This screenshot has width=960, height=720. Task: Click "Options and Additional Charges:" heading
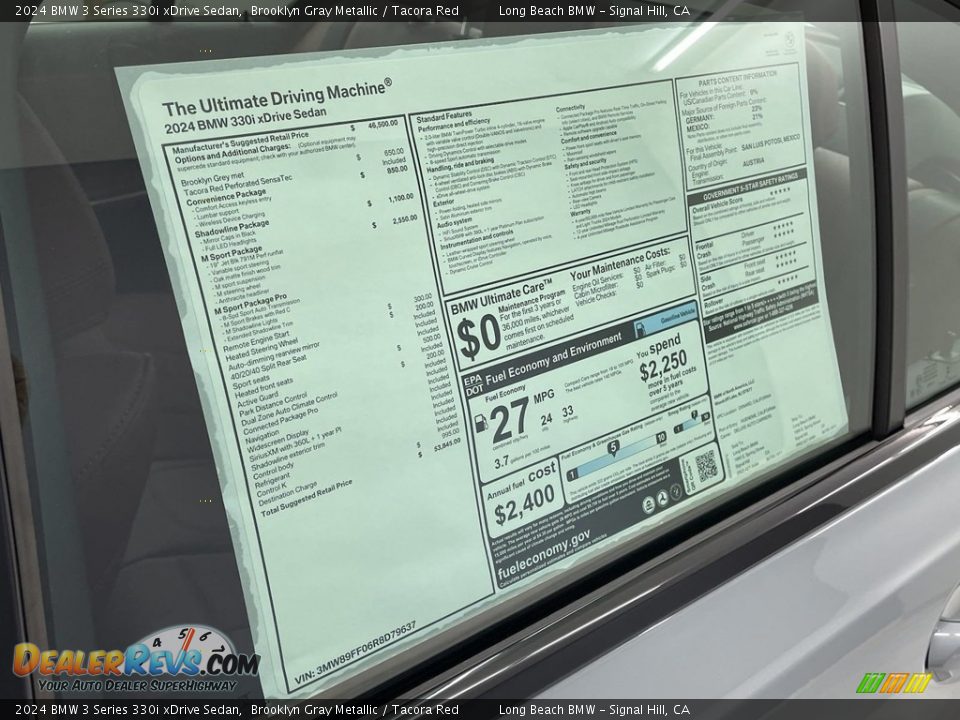click(x=232, y=155)
